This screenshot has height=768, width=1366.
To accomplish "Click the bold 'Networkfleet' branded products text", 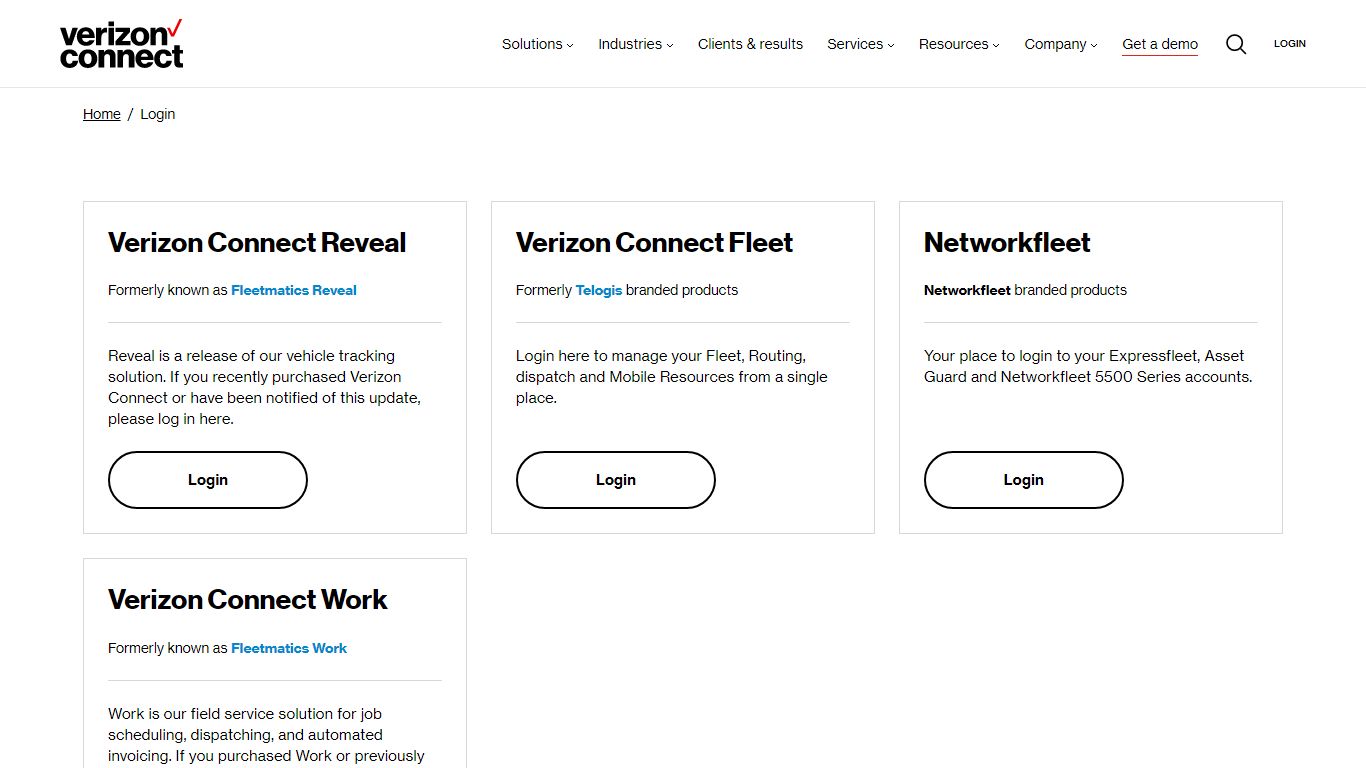I will (x=967, y=290).
